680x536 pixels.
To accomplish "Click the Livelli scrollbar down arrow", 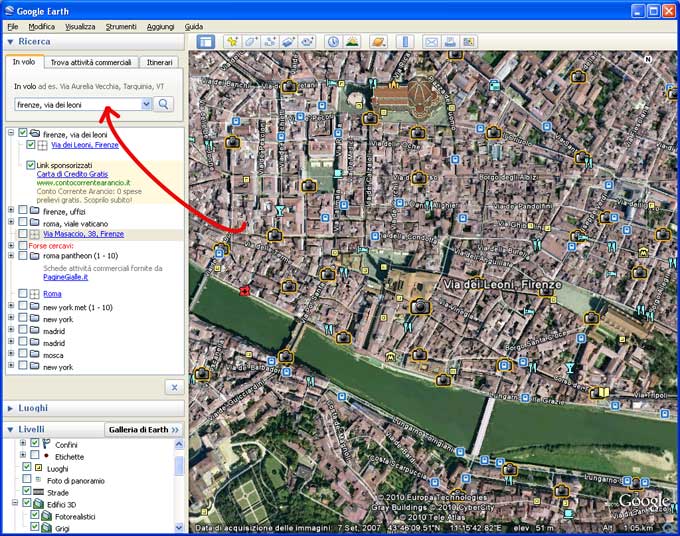I will (179, 527).
